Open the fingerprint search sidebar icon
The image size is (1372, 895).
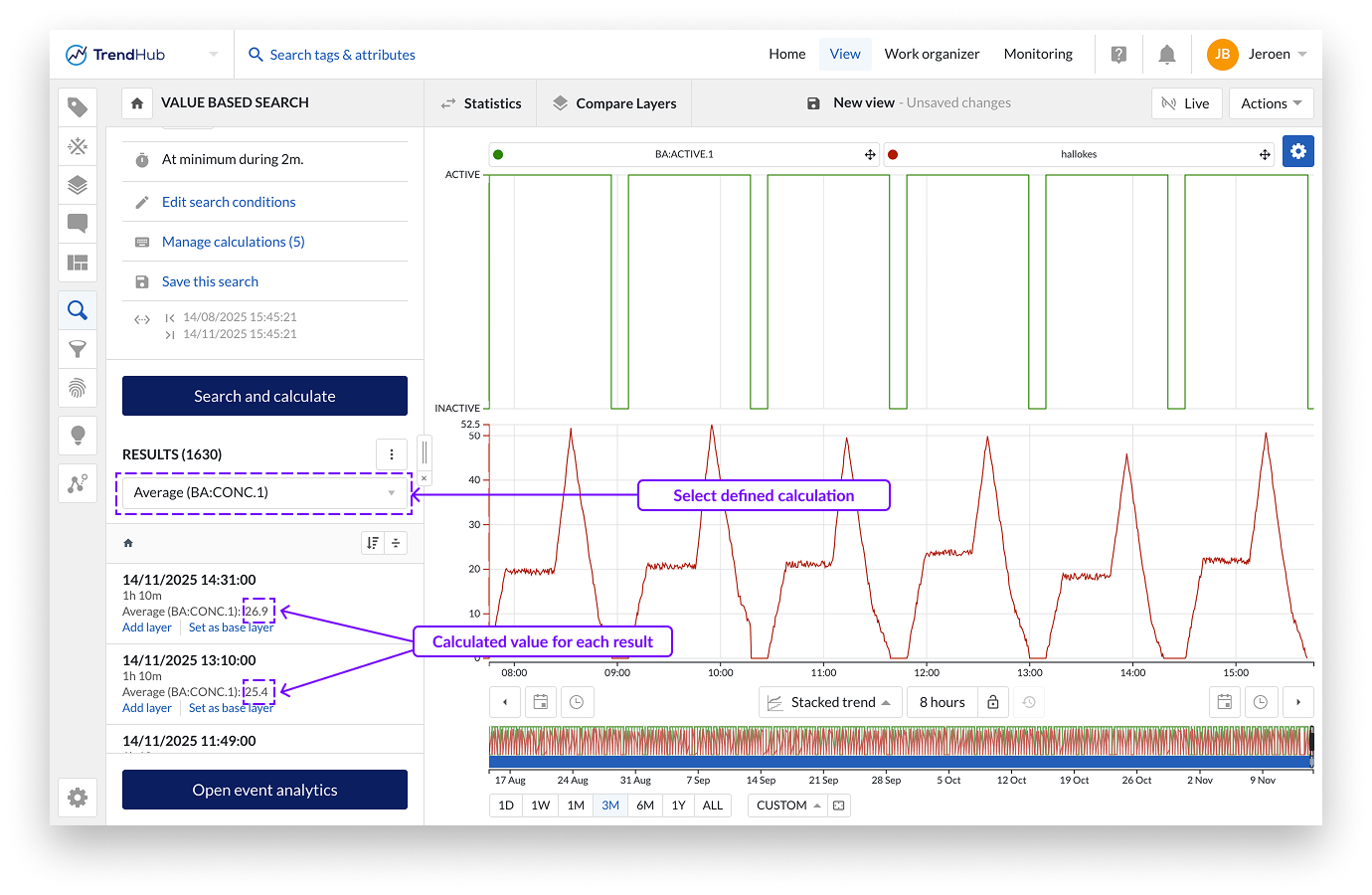(78, 388)
